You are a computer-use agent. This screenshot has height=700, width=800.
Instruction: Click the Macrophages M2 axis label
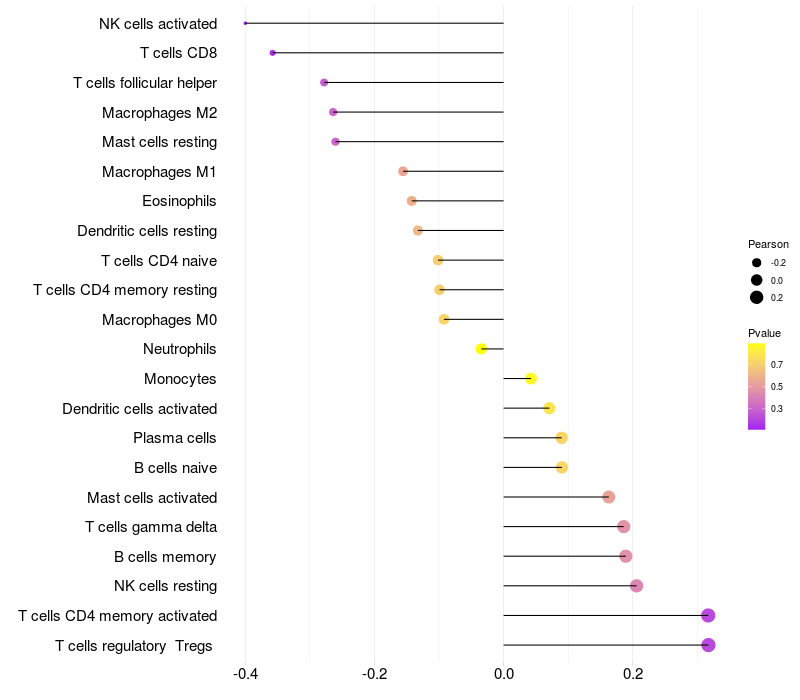[x=159, y=113]
